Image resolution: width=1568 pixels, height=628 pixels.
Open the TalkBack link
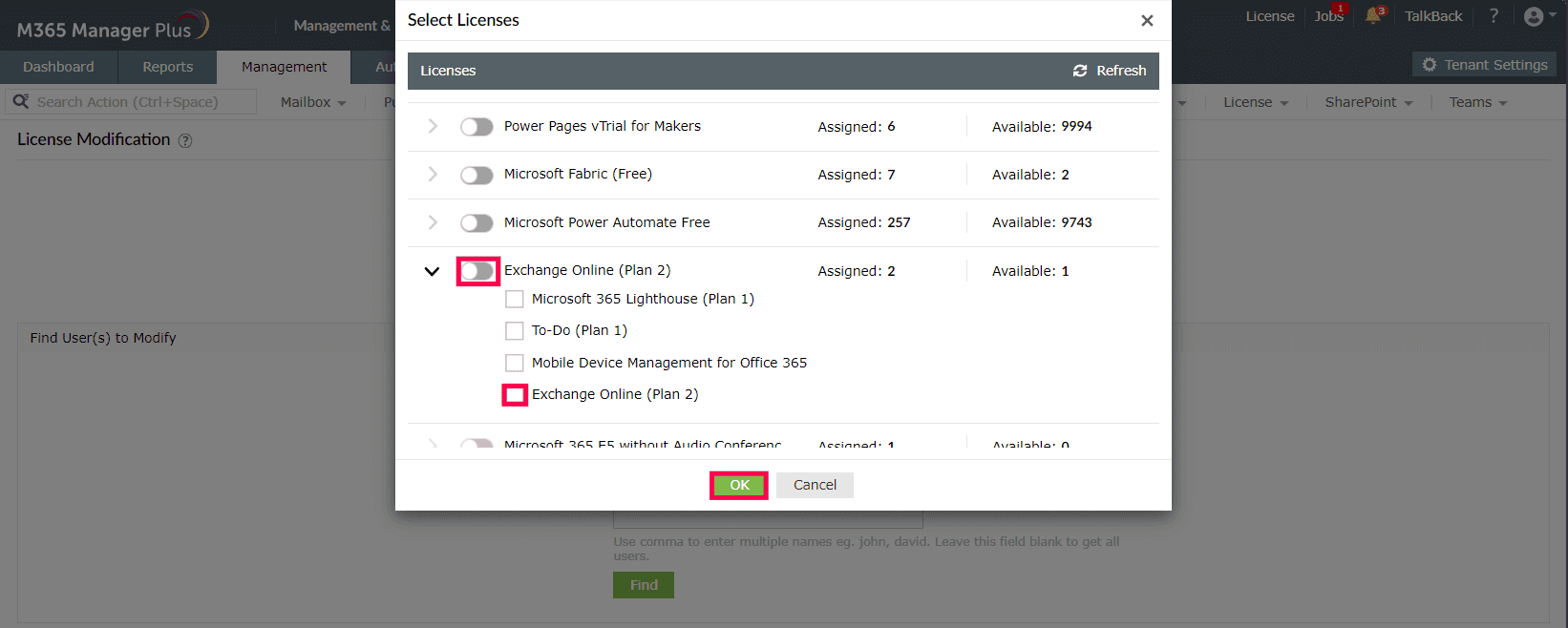(x=1433, y=16)
